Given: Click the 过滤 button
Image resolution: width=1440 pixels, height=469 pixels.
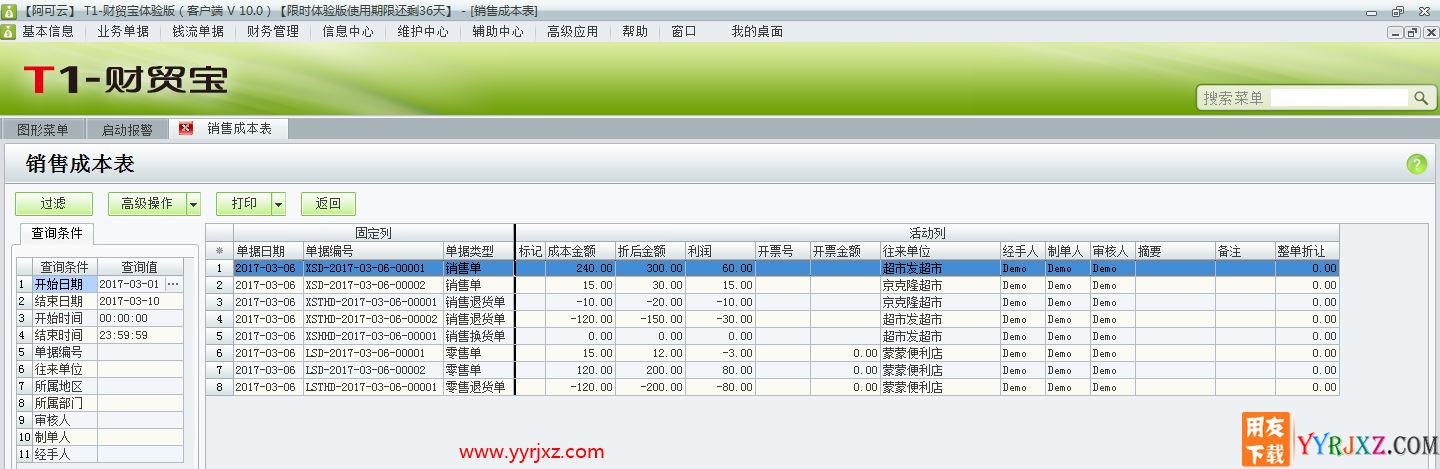Looking at the screenshot, I should [54, 204].
